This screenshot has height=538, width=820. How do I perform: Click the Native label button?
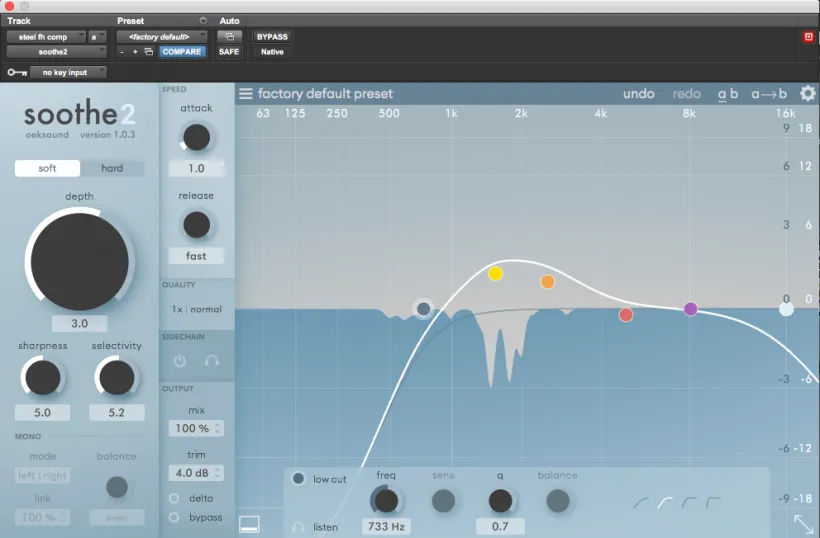272,52
